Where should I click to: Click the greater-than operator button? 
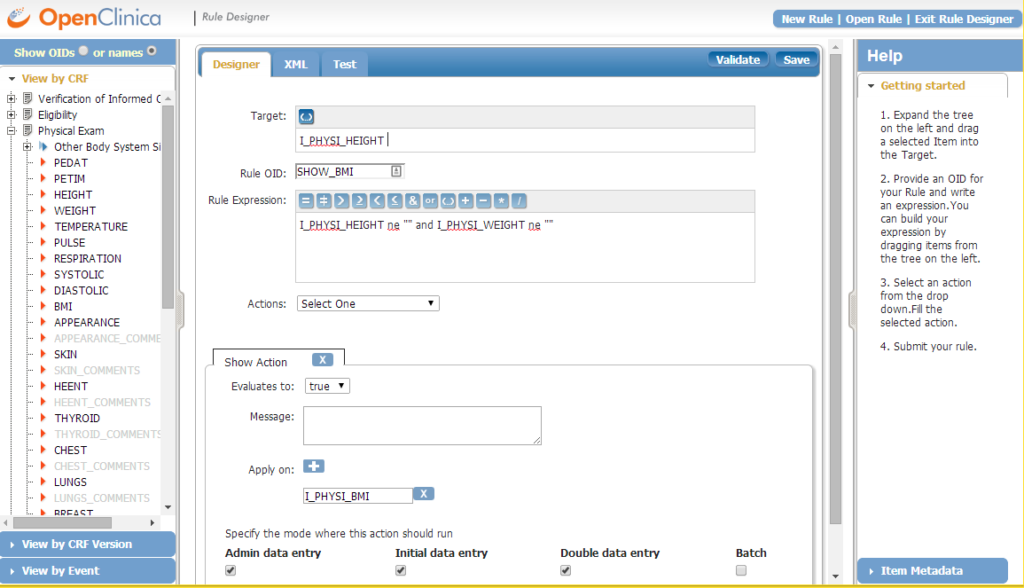[342, 200]
